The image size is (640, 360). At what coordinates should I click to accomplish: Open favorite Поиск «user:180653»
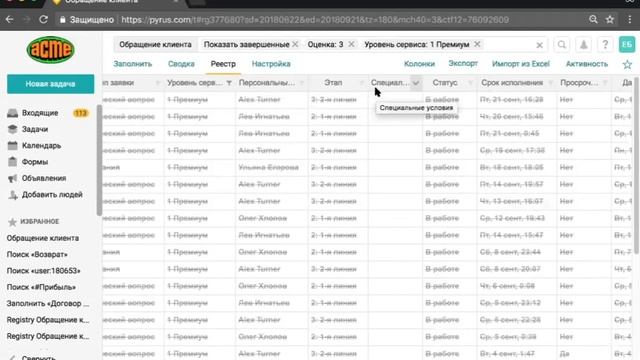coord(43,271)
